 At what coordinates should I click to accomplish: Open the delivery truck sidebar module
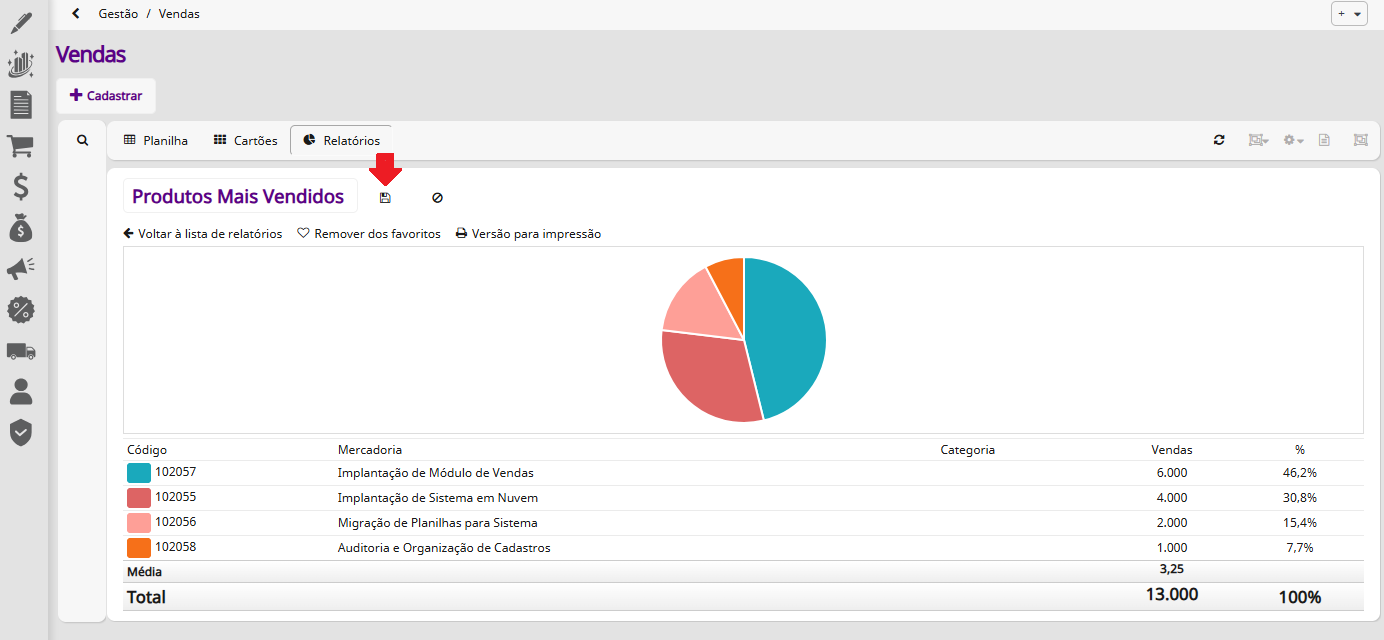click(21, 351)
